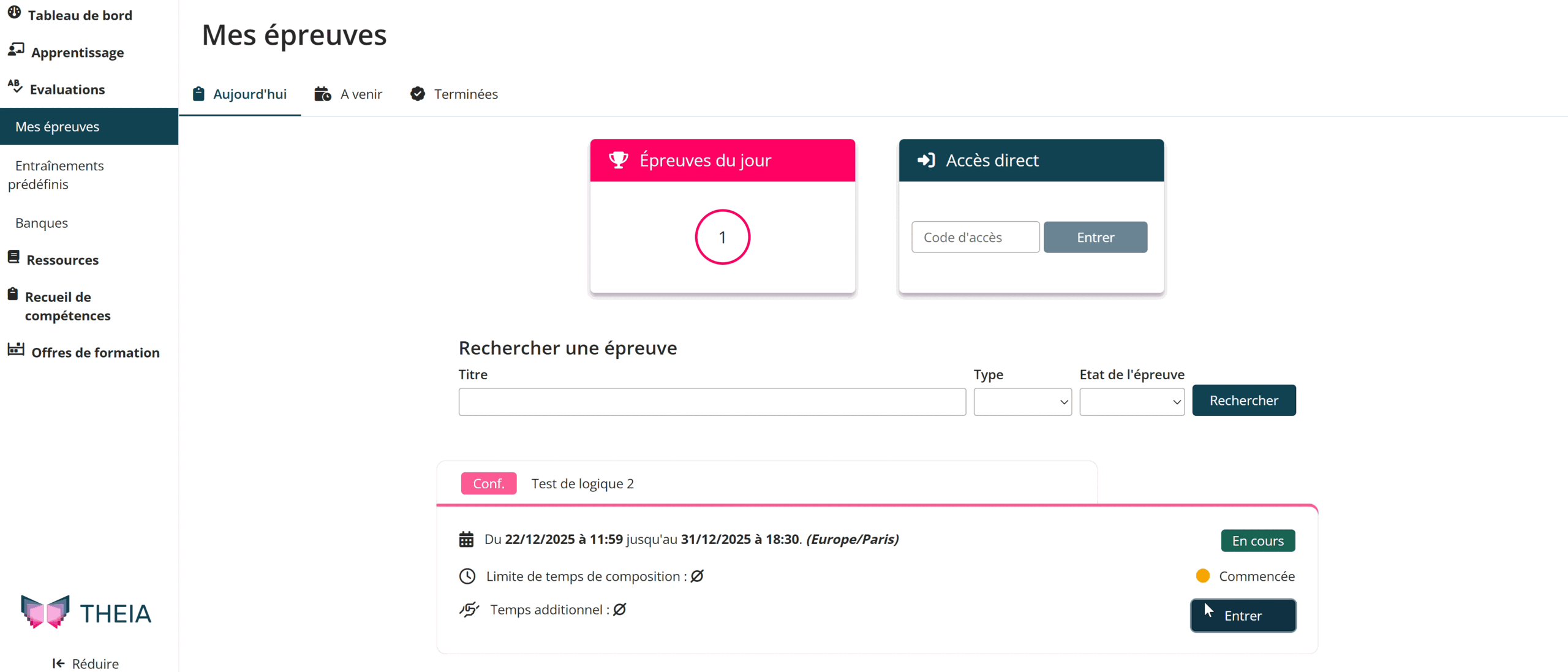Click the Ressources book icon
Viewport: 1568px width, 672px height.
coord(13,257)
